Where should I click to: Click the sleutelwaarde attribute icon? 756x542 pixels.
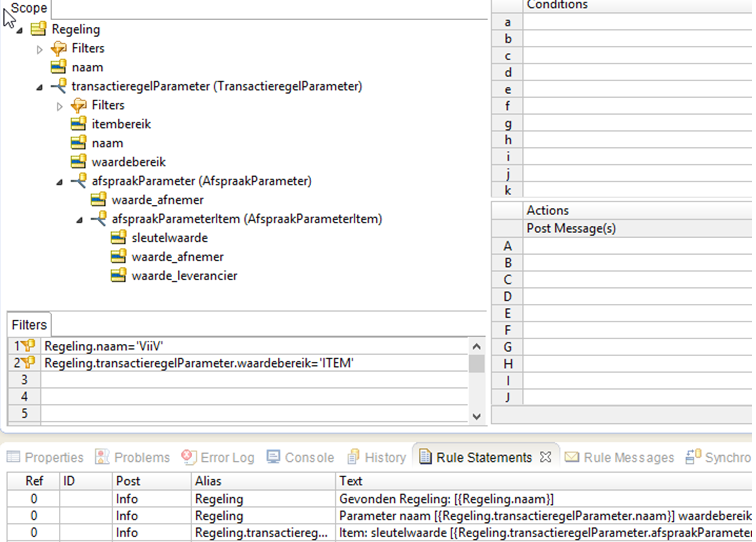(119, 238)
